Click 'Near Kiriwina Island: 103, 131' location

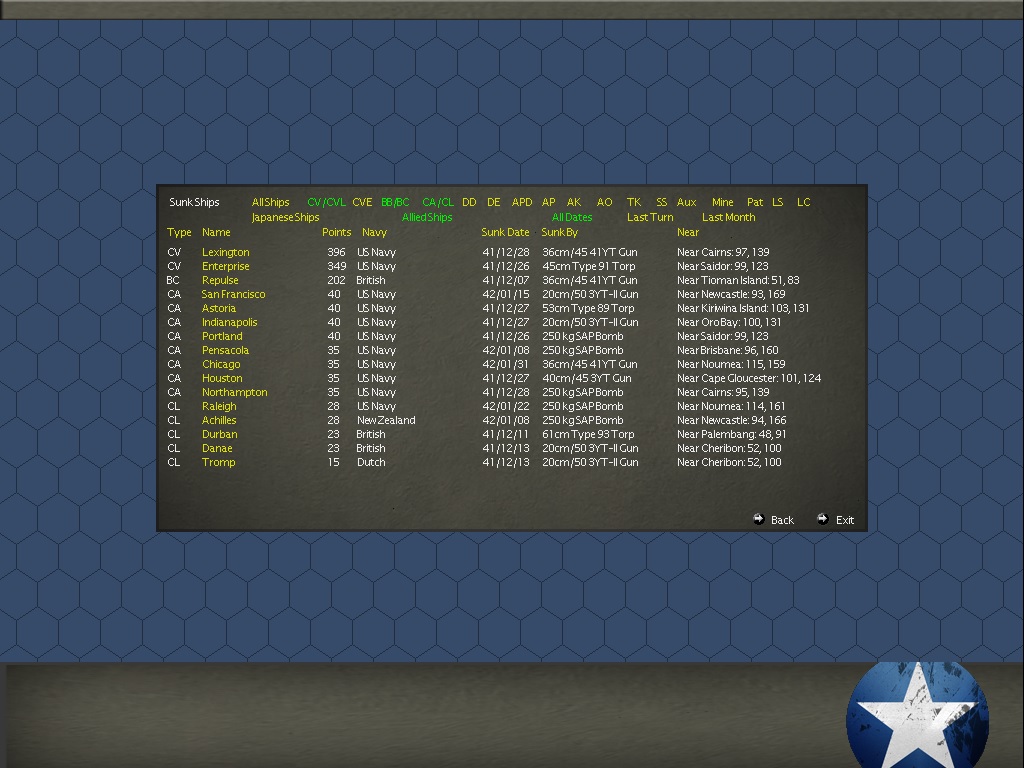coord(743,308)
